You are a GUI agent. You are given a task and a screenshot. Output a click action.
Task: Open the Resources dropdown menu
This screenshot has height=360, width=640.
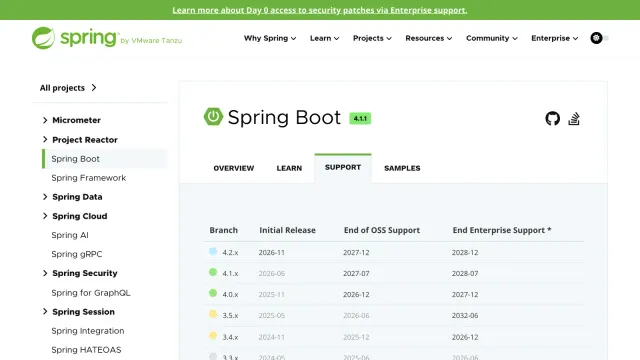click(x=429, y=38)
